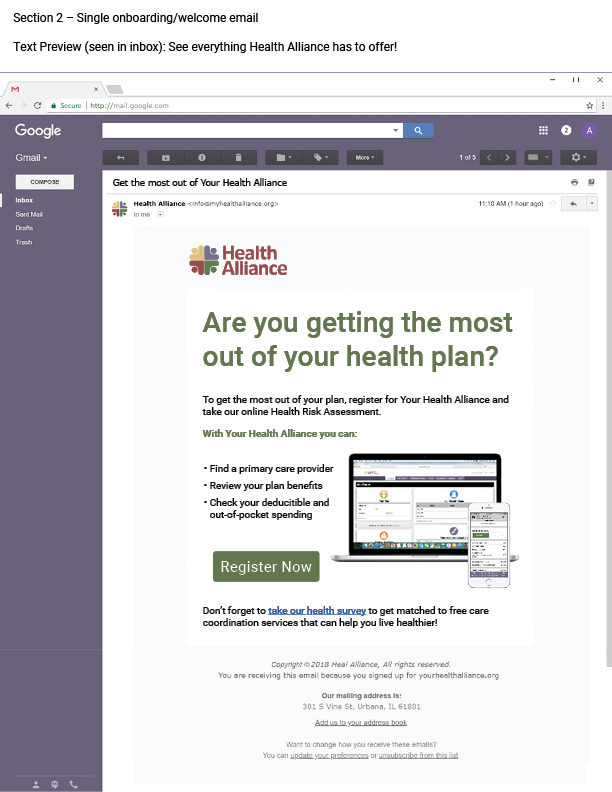Click the blue search button
The image size is (612, 792).
click(x=419, y=130)
